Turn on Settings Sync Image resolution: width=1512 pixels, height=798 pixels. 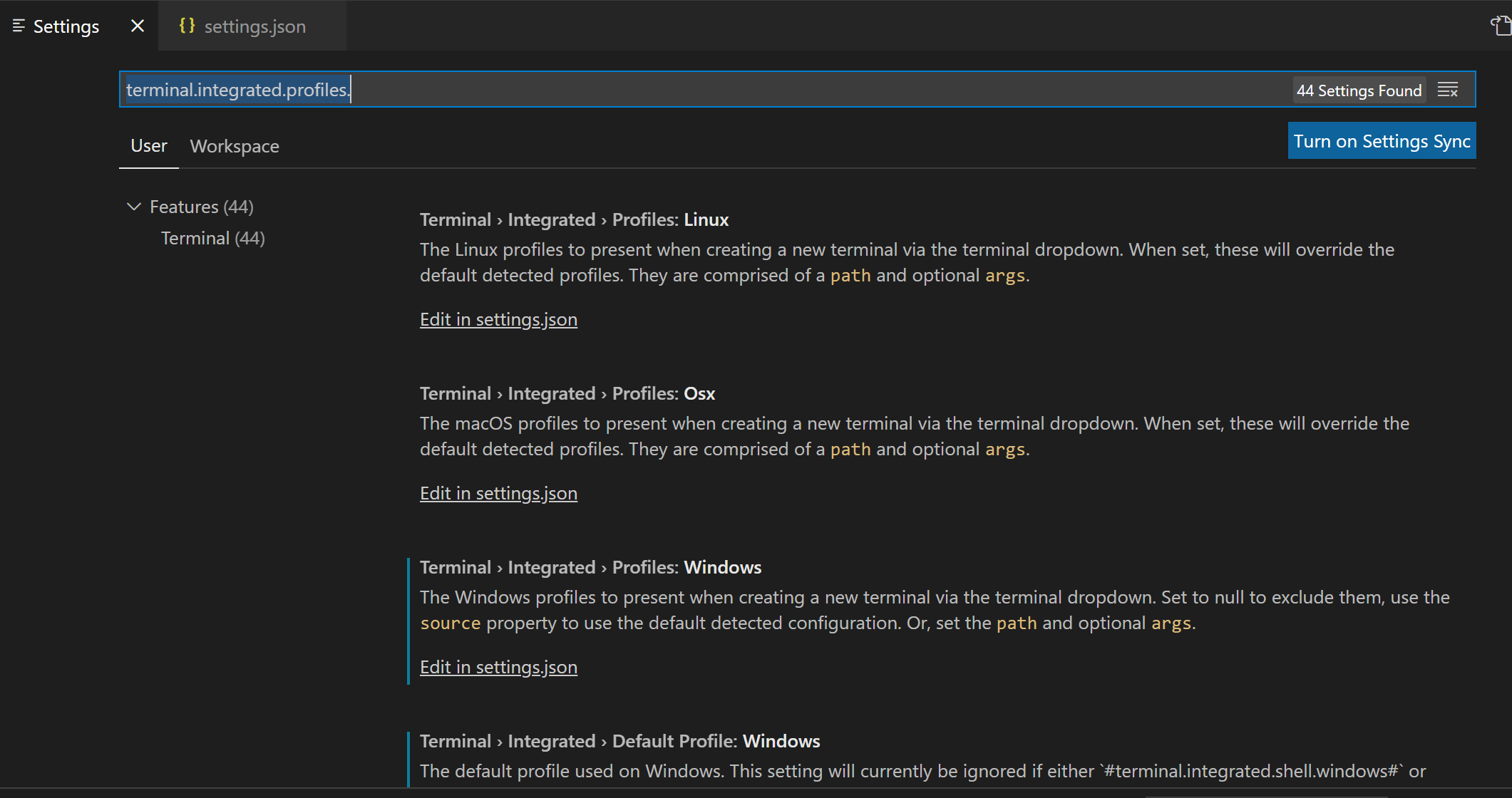click(1382, 141)
